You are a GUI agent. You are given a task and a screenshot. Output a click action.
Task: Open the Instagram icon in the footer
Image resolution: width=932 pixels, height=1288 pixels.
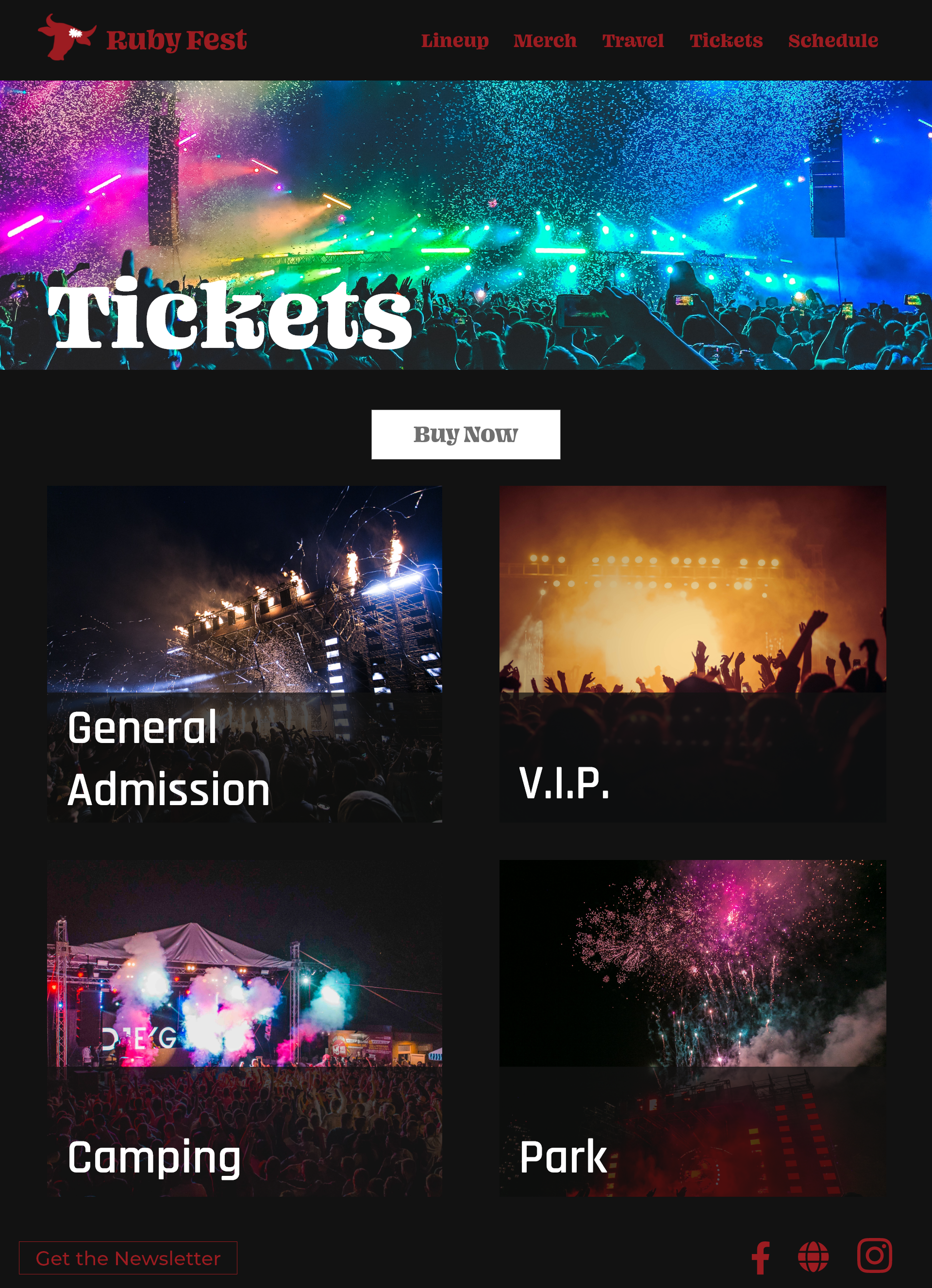(x=875, y=1255)
